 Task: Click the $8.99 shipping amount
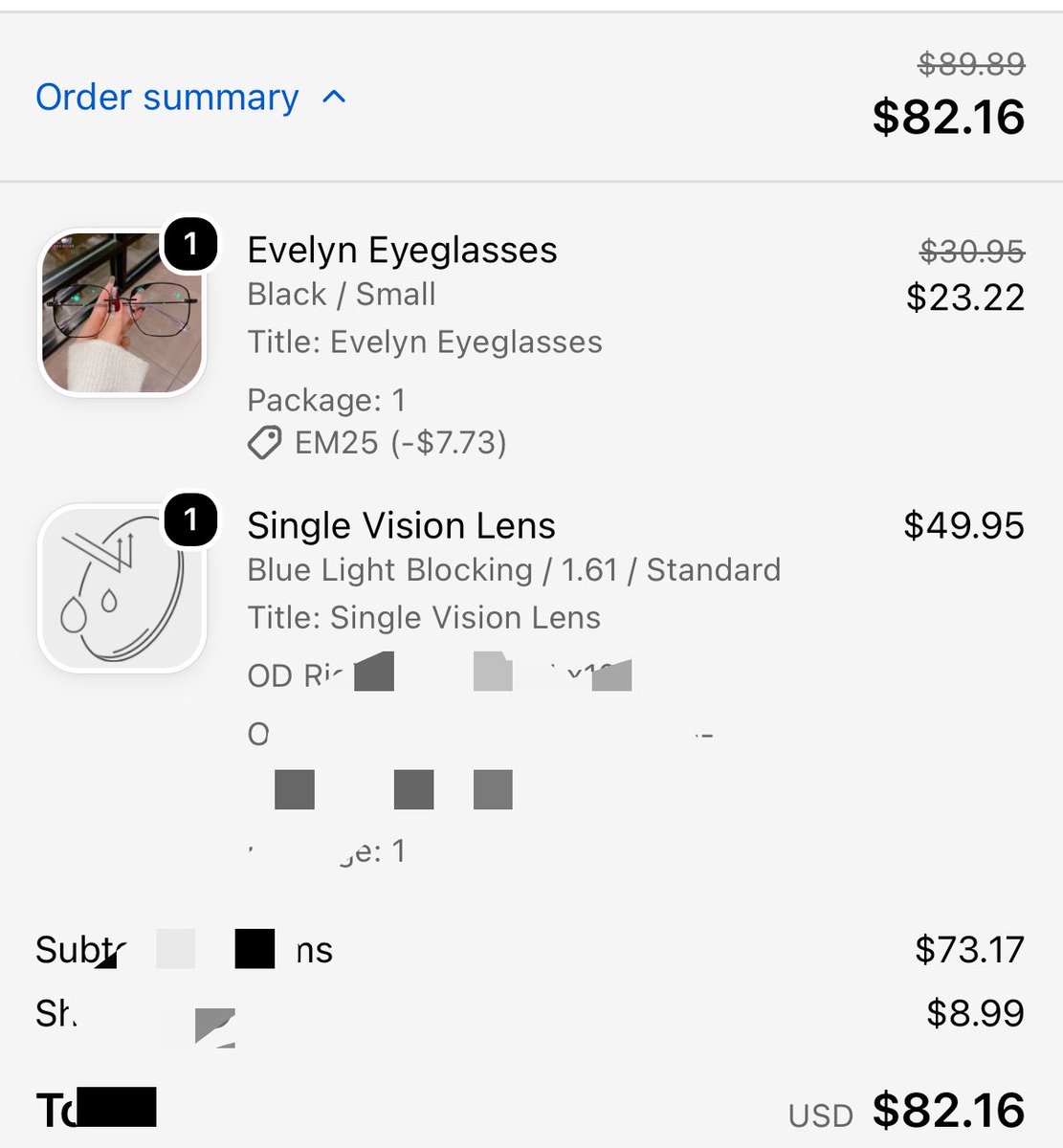tap(976, 1012)
